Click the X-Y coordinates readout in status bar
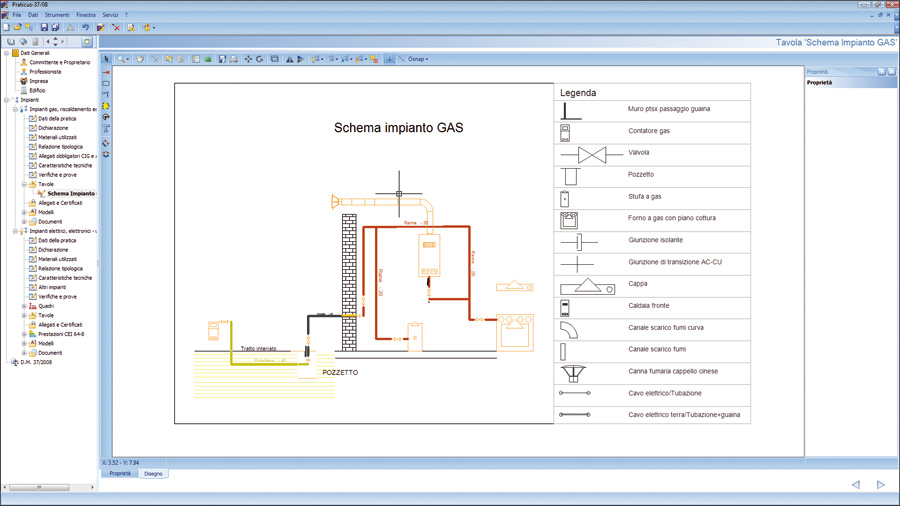 pyautogui.click(x=121, y=462)
